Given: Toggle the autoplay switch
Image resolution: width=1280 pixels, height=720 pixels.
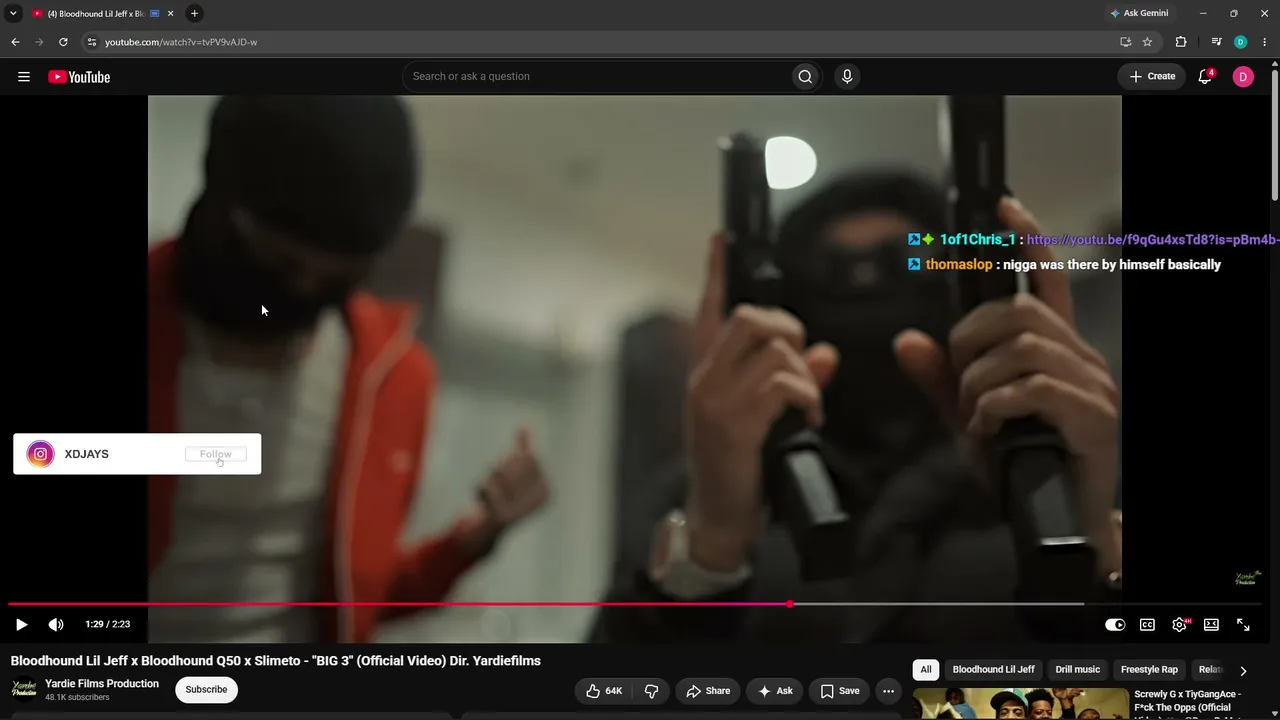Looking at the screenshot, I should tap(1115, 625).
